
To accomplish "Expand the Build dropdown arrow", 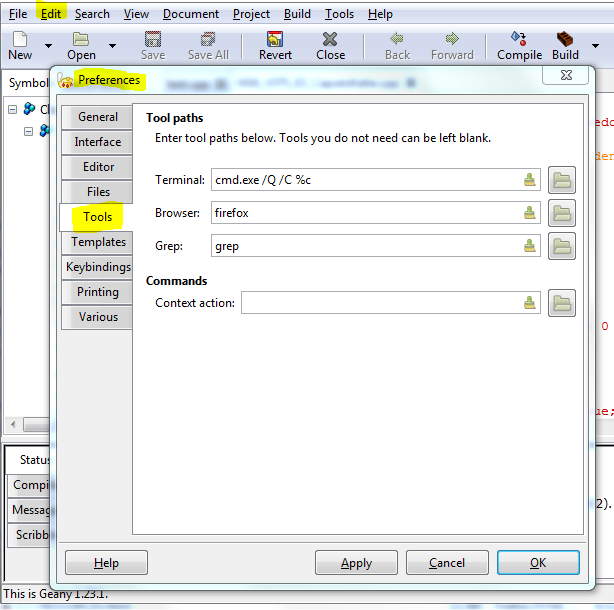I will click(x=596, y=46).
